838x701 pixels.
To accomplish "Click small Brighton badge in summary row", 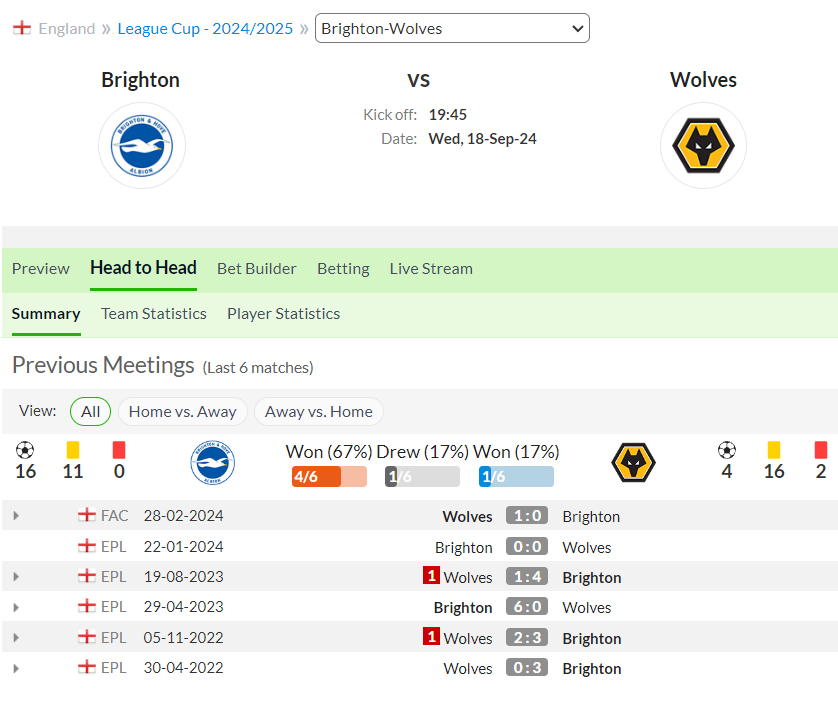I will pyautogui.click(x=212, y=464).
